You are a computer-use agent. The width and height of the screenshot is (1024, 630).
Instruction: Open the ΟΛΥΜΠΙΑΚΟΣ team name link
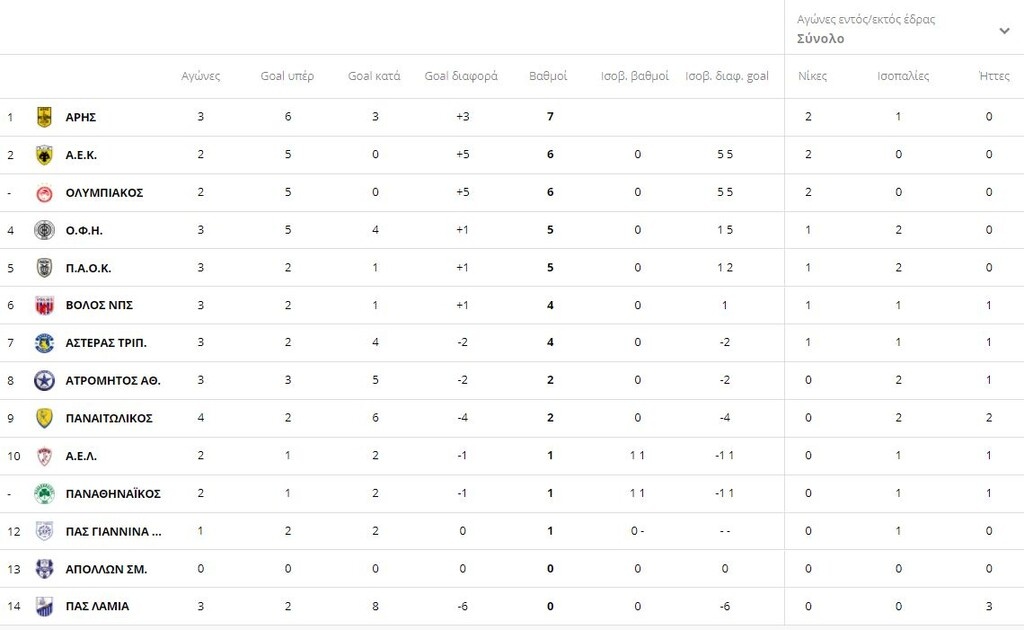[x=104, y=193]
